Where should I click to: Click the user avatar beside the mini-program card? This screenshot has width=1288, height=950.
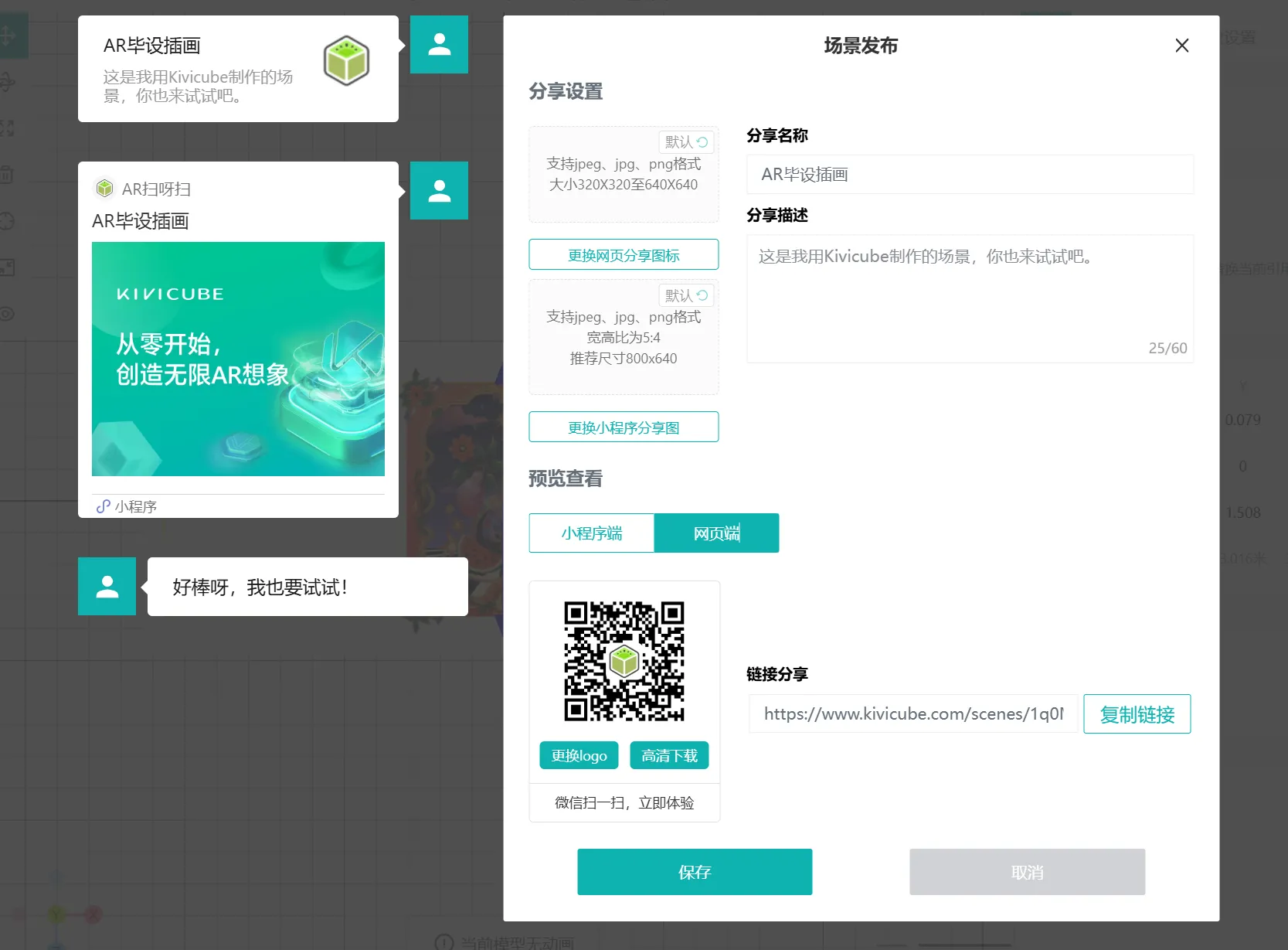[x=439, y=191]
